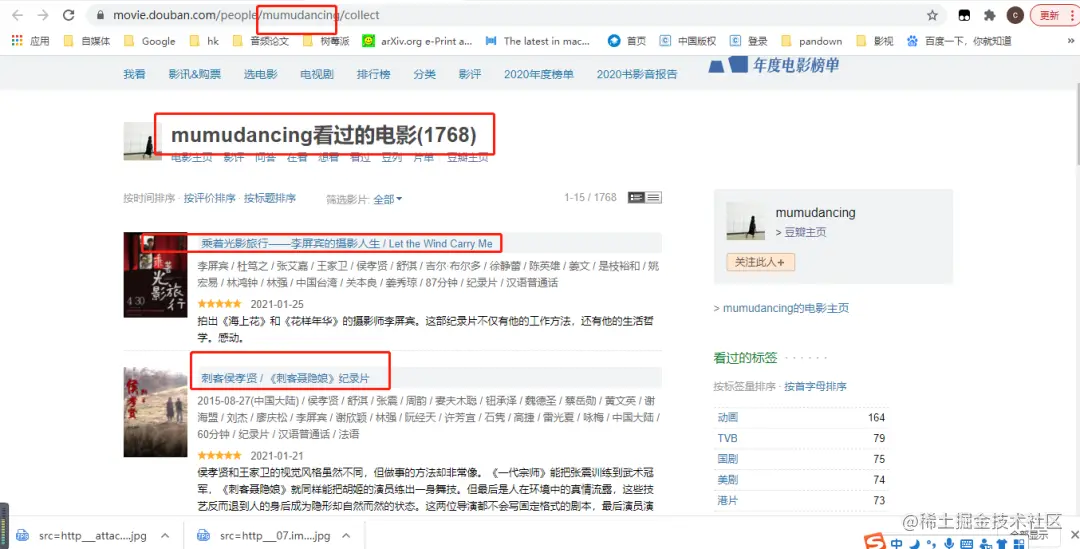Open the downloaded file src=http__attac....jpg
The width and height of the screenshot is (1080, 549).
pos(83,535)
